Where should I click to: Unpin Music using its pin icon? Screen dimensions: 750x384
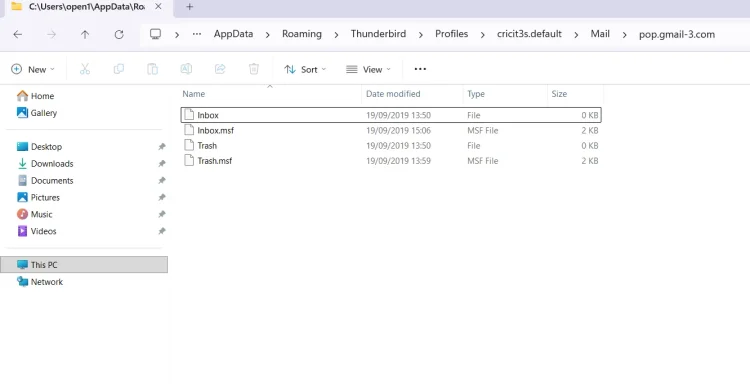tap(162, 214)
